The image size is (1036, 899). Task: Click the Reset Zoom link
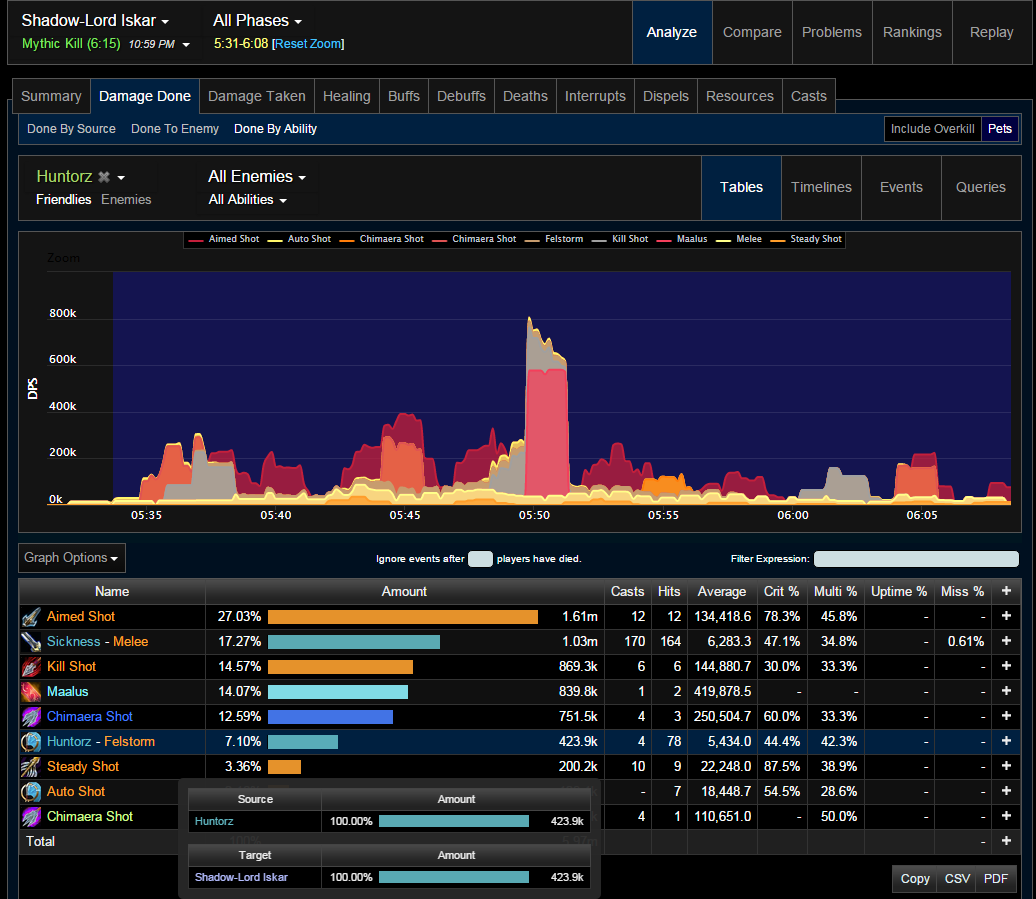[308, 44]
